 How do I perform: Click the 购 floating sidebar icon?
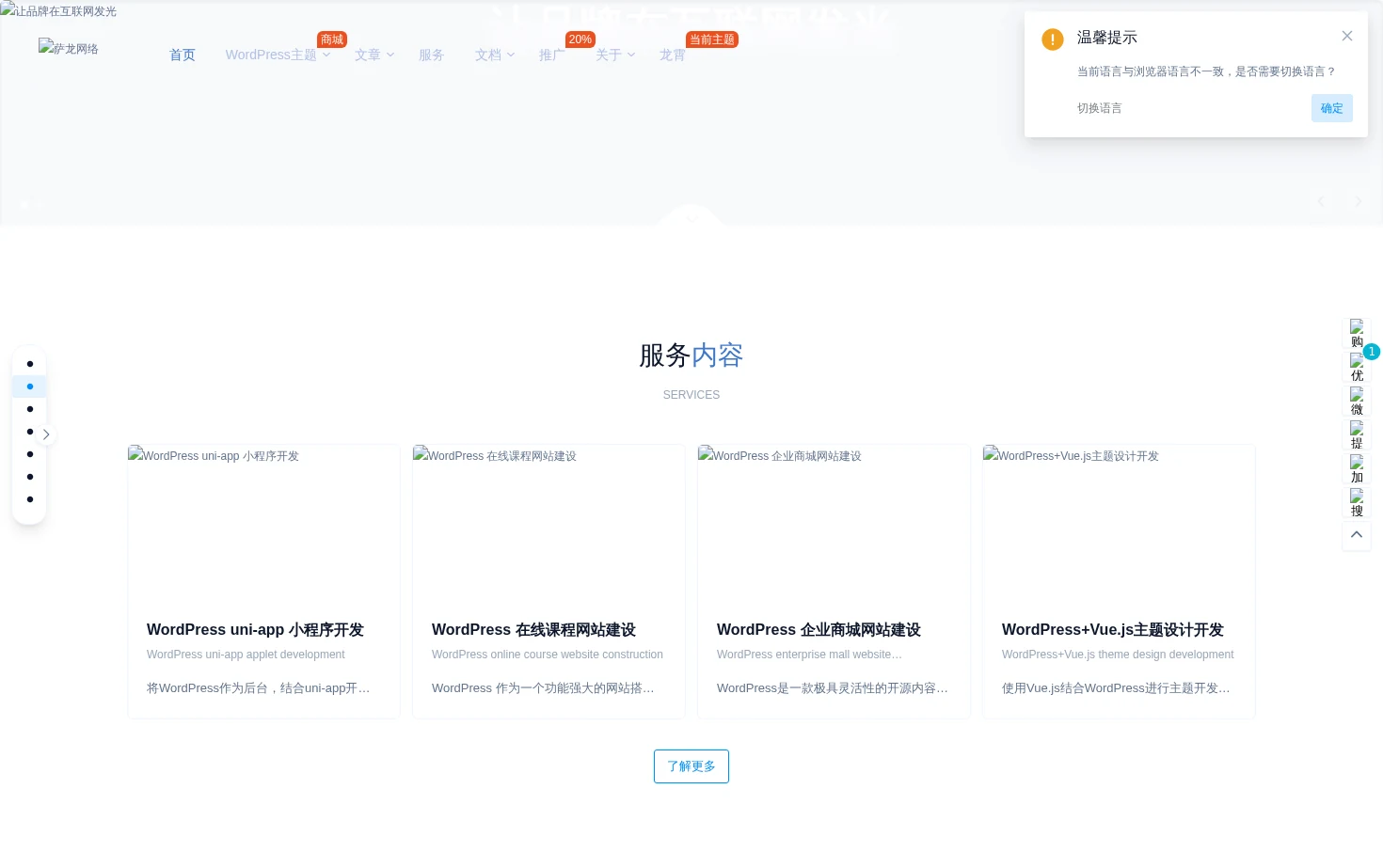(x=1357, y=334)
